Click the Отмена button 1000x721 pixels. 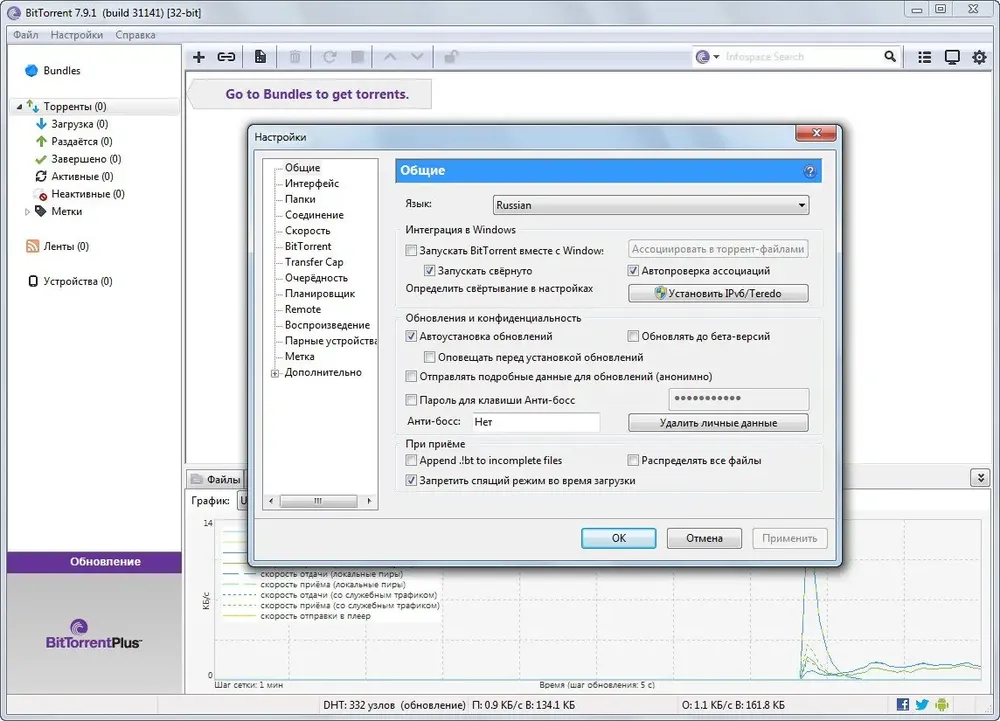click(x=704, y=538)
